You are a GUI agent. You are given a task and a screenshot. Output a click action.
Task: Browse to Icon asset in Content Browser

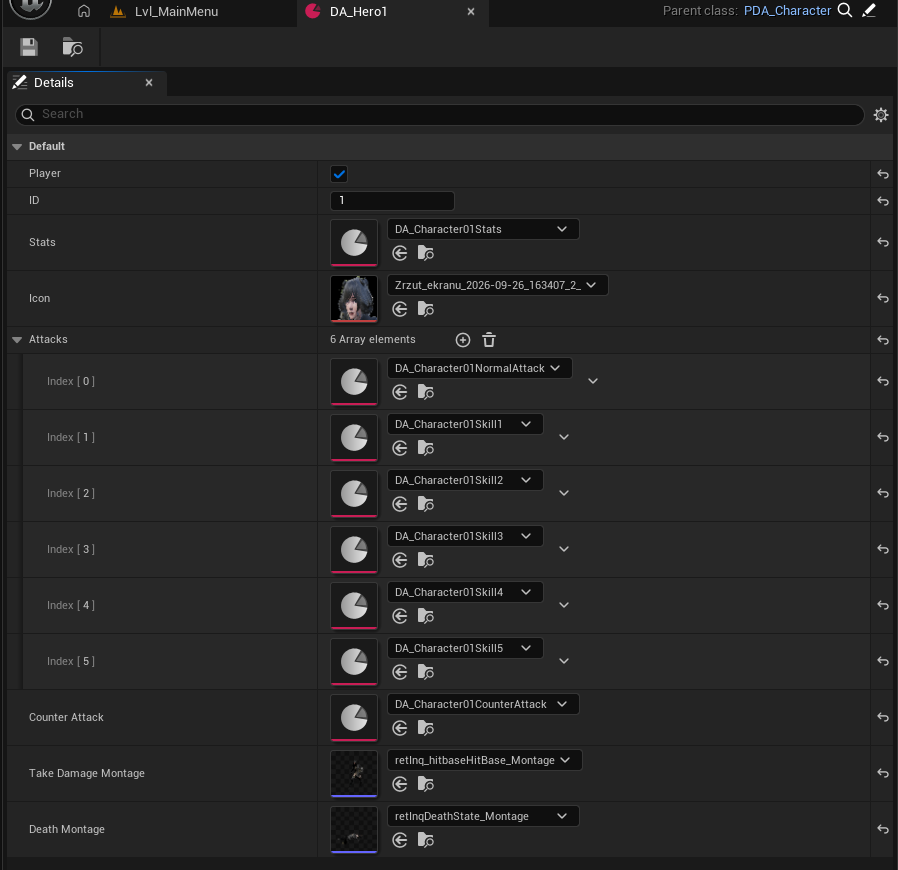pyautogui.click(x=426, y=309)
